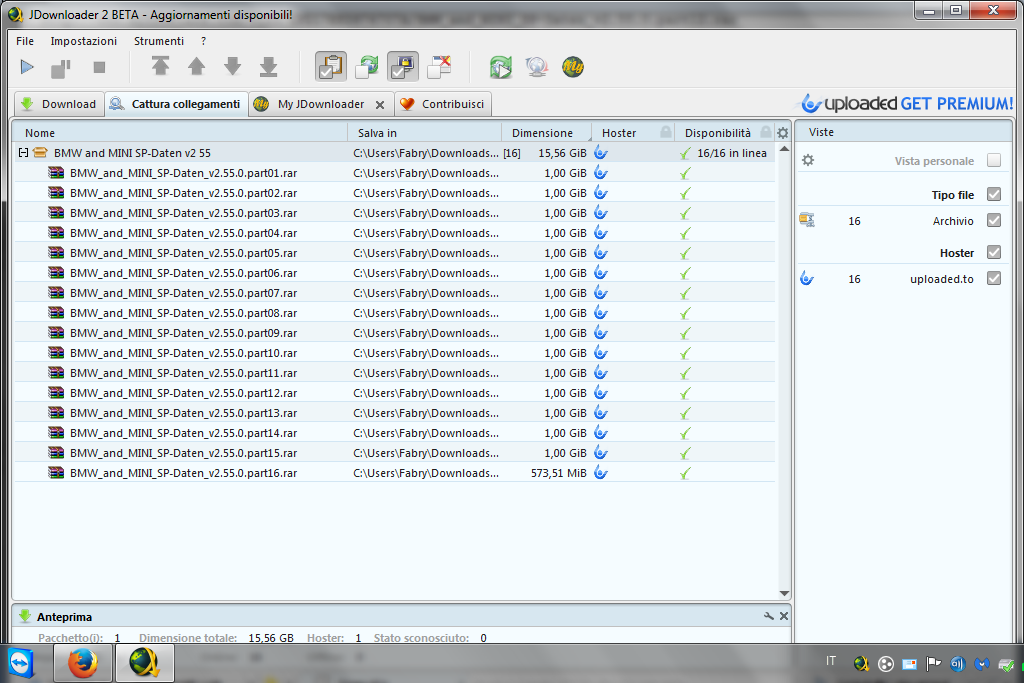The height and width of the screenshot is (683, 1024).
Task: Select file BMW_and_MINI_SP-Daten_v2.55.0.part01.rar
Action: [x=395, y=173]
